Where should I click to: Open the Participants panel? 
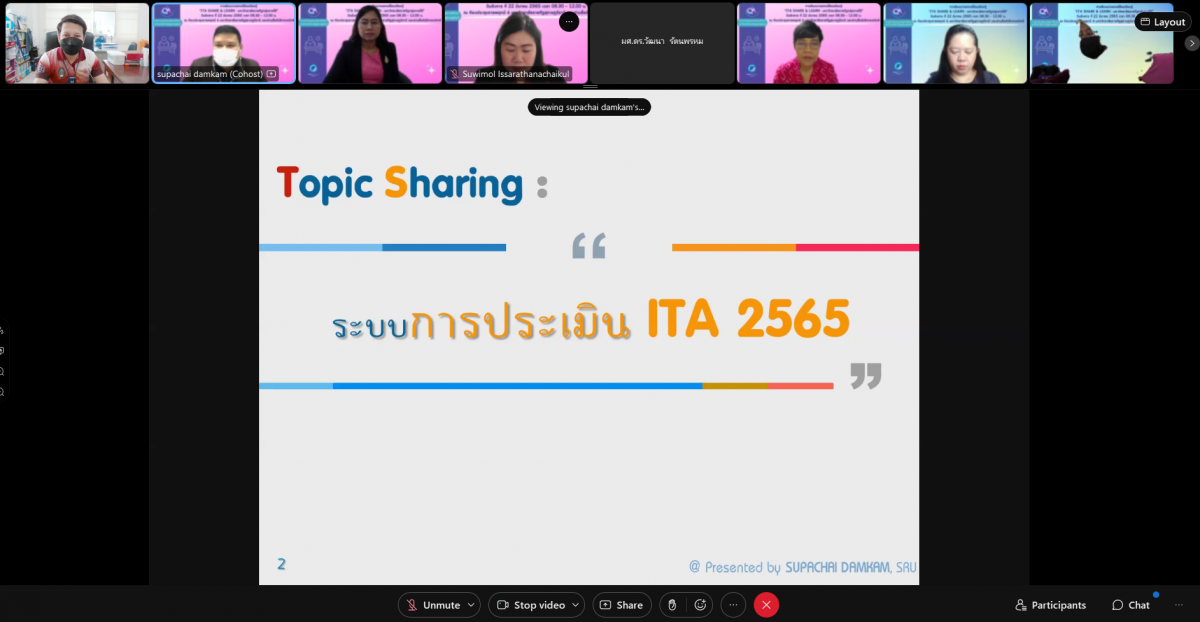1050,605
